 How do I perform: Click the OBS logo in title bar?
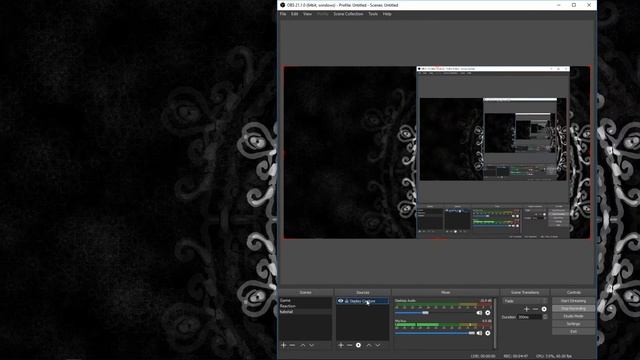tap(282, 5)
